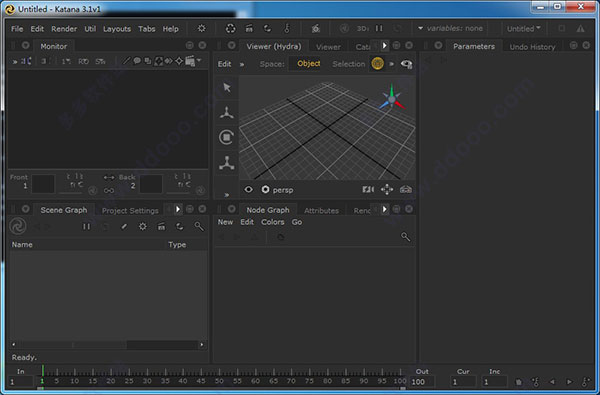Show more Viewer tabs with the arrow button

(384, 46)
